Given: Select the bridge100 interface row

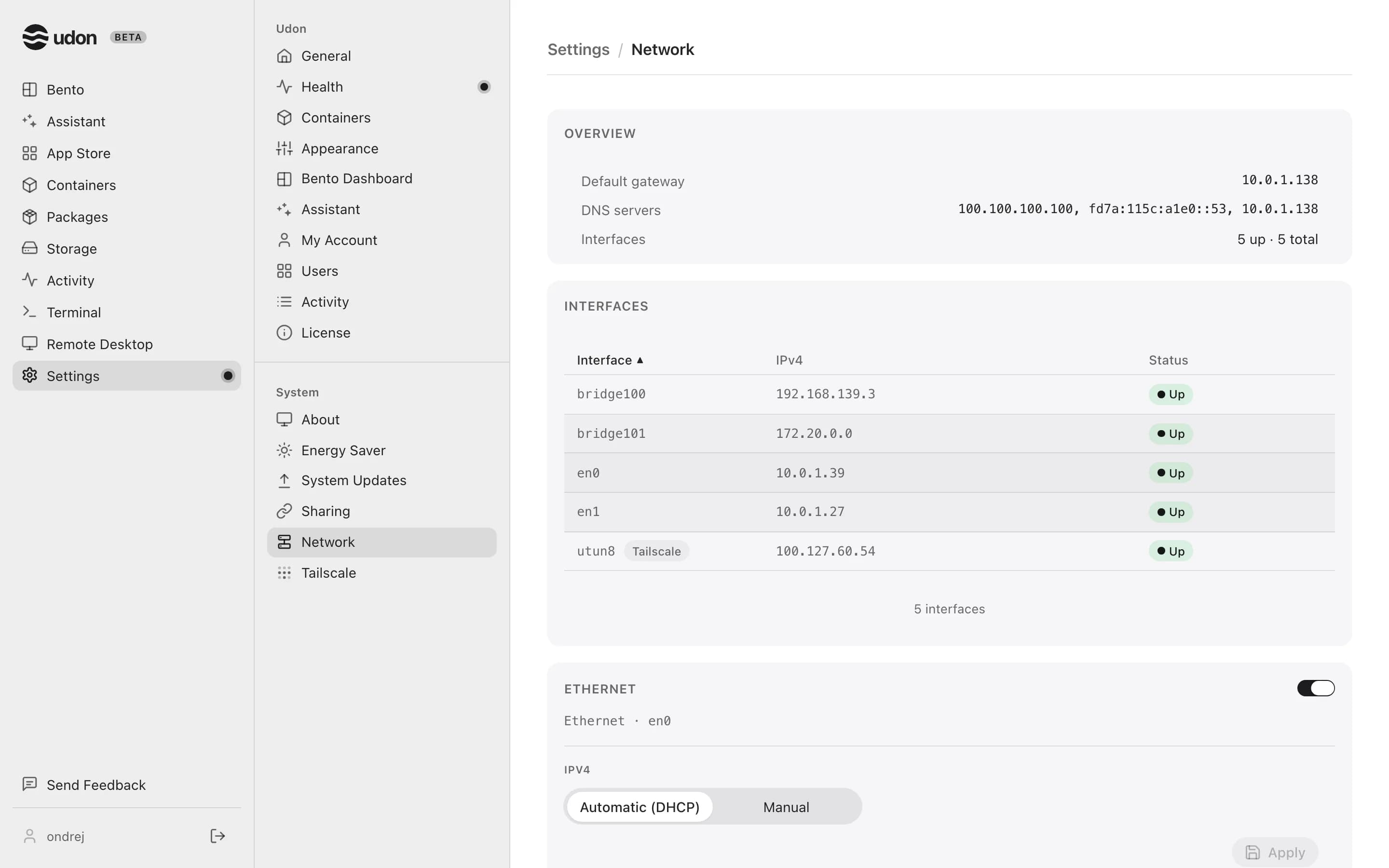Looking at the screenshot, I should (x=949, y=394).
